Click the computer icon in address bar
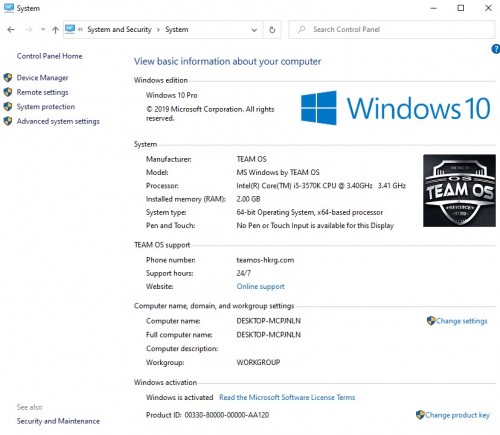The image size is (500, 435). click(70, 29)
